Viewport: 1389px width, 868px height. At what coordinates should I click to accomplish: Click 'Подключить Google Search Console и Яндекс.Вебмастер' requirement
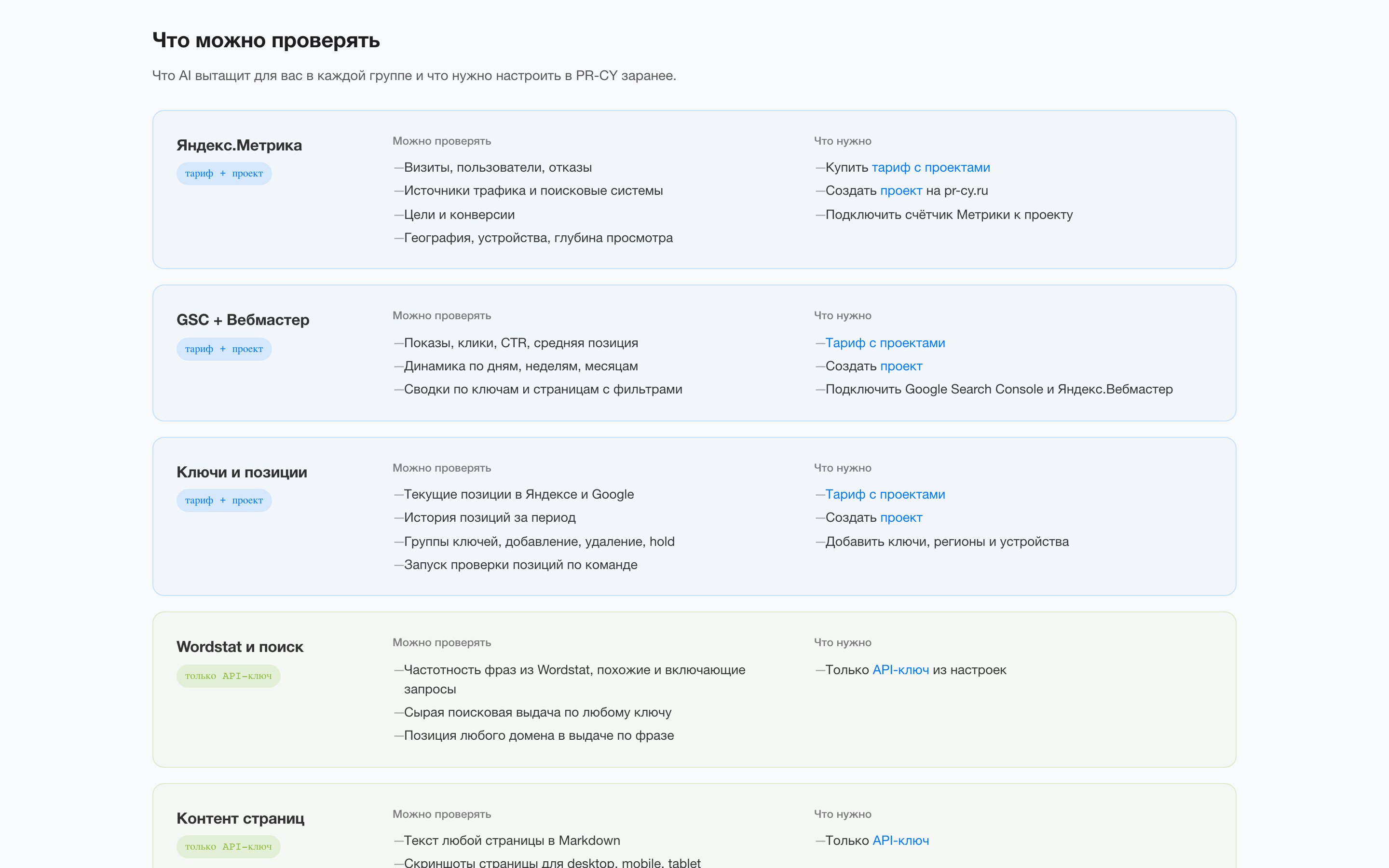tap(999, 389)
